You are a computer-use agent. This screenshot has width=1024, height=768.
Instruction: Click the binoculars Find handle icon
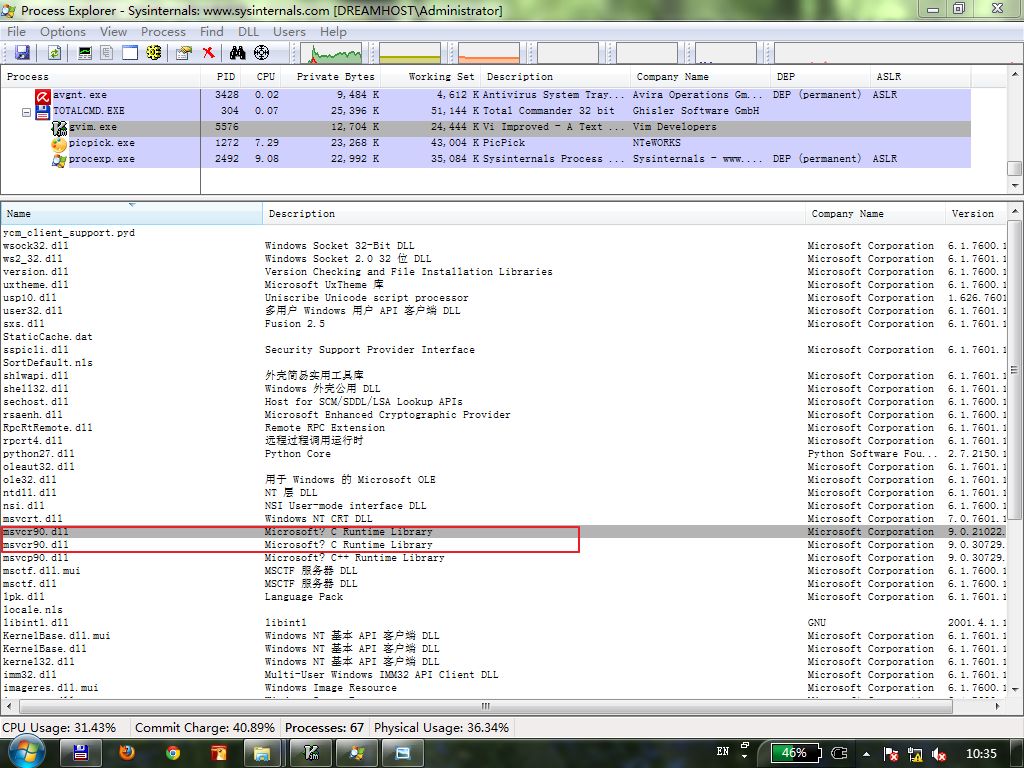coord(237,53)
